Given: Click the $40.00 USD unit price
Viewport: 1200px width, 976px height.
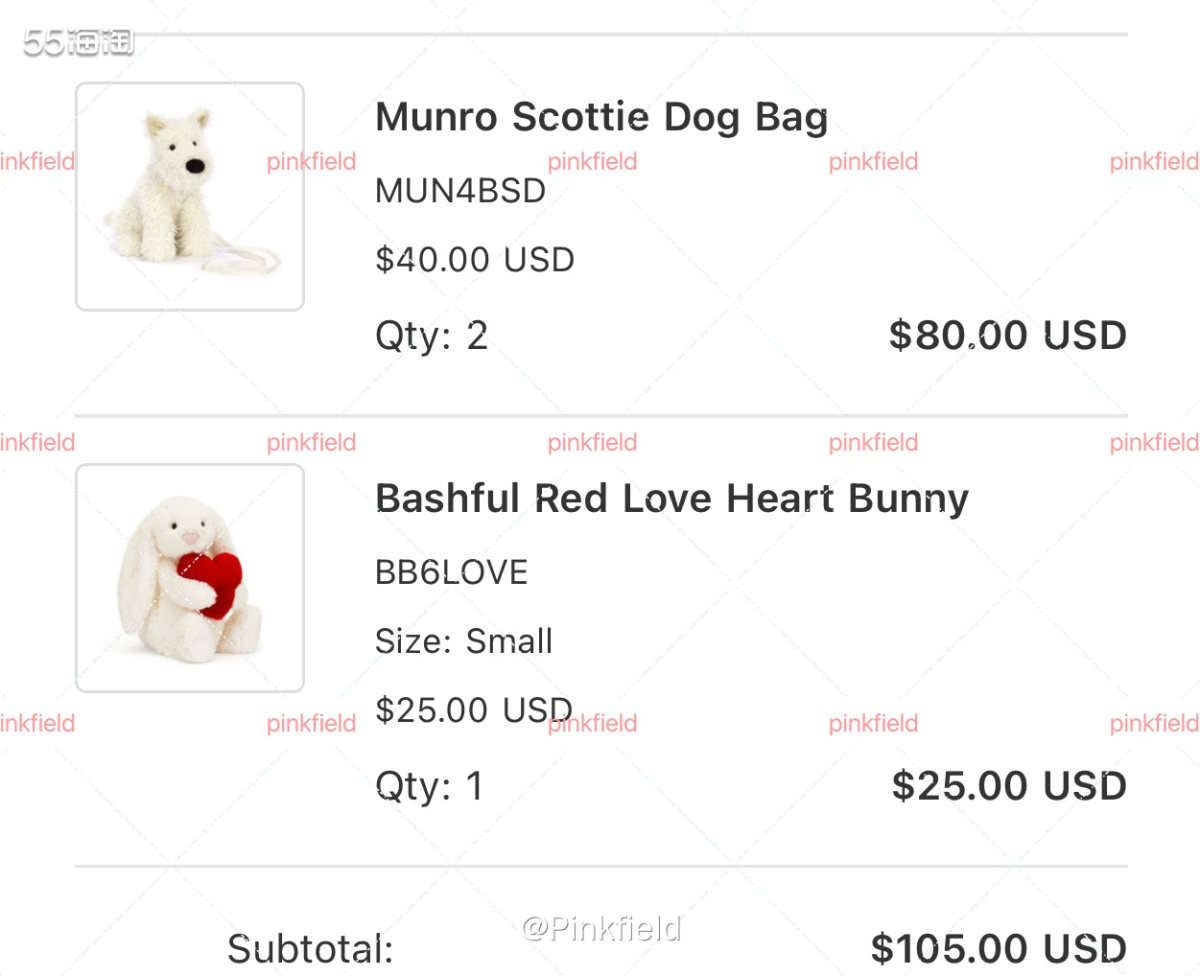Looking at the screenshot, I should click(474, 260).
